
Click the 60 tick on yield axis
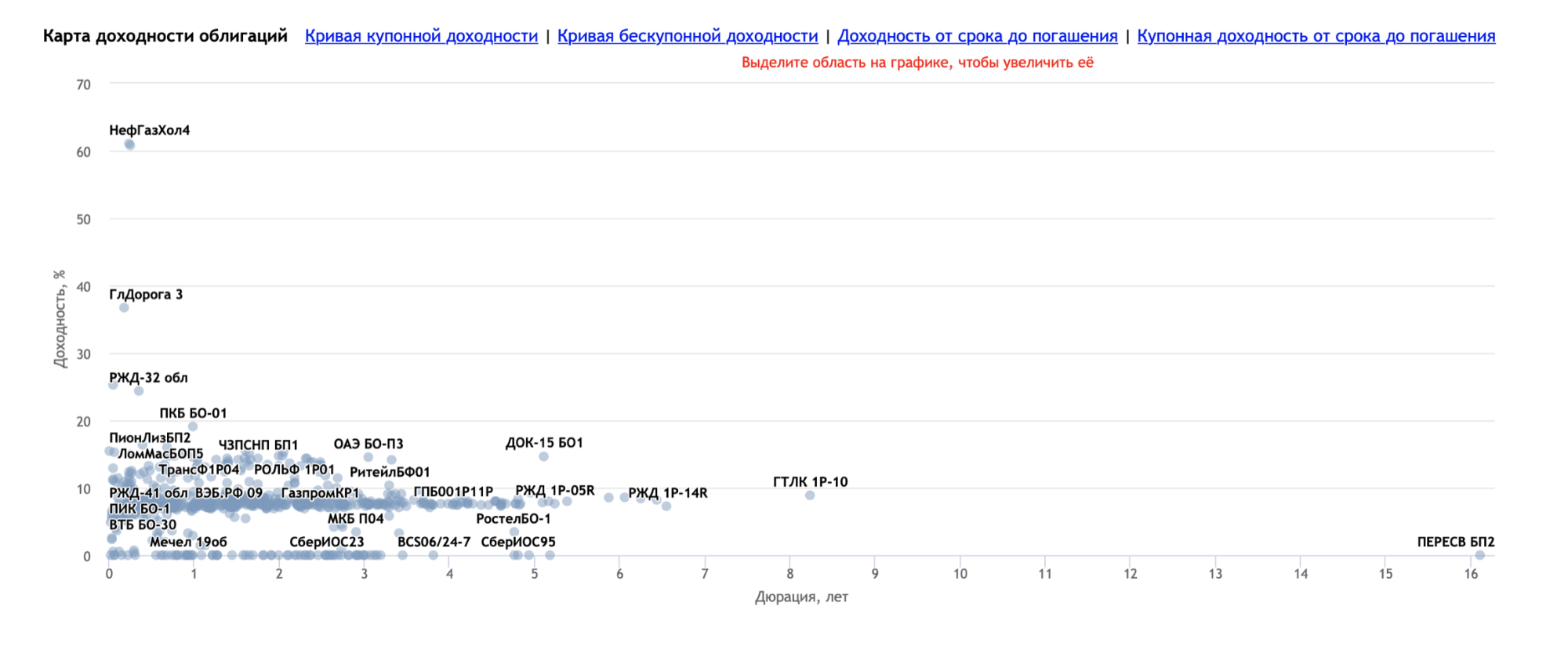point(83,152)
